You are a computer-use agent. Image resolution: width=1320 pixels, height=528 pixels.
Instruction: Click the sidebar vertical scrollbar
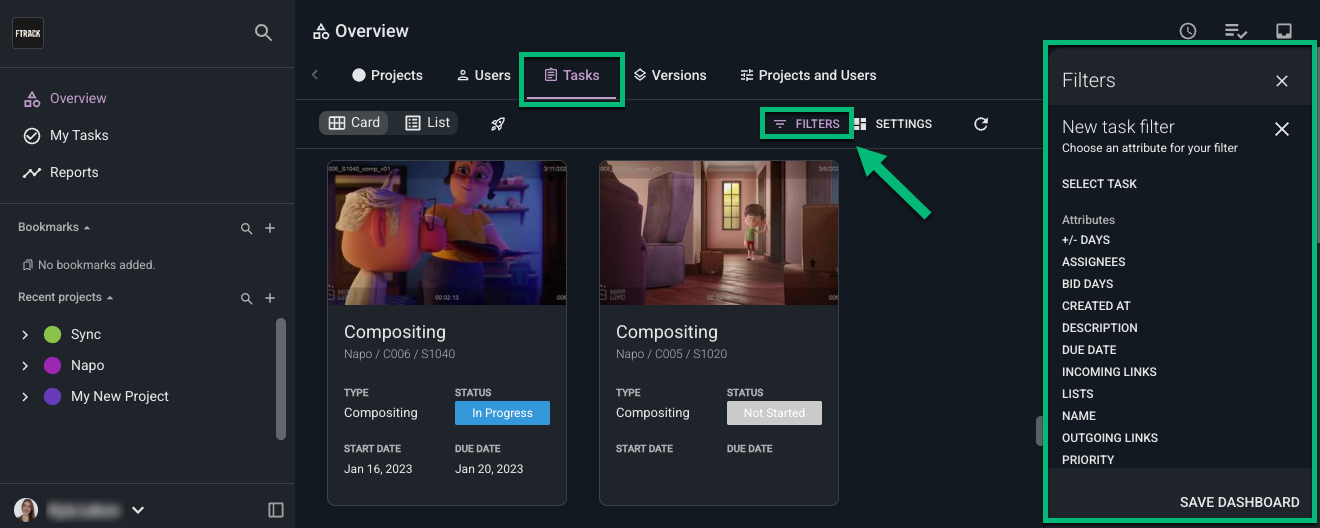click(281, 379)
